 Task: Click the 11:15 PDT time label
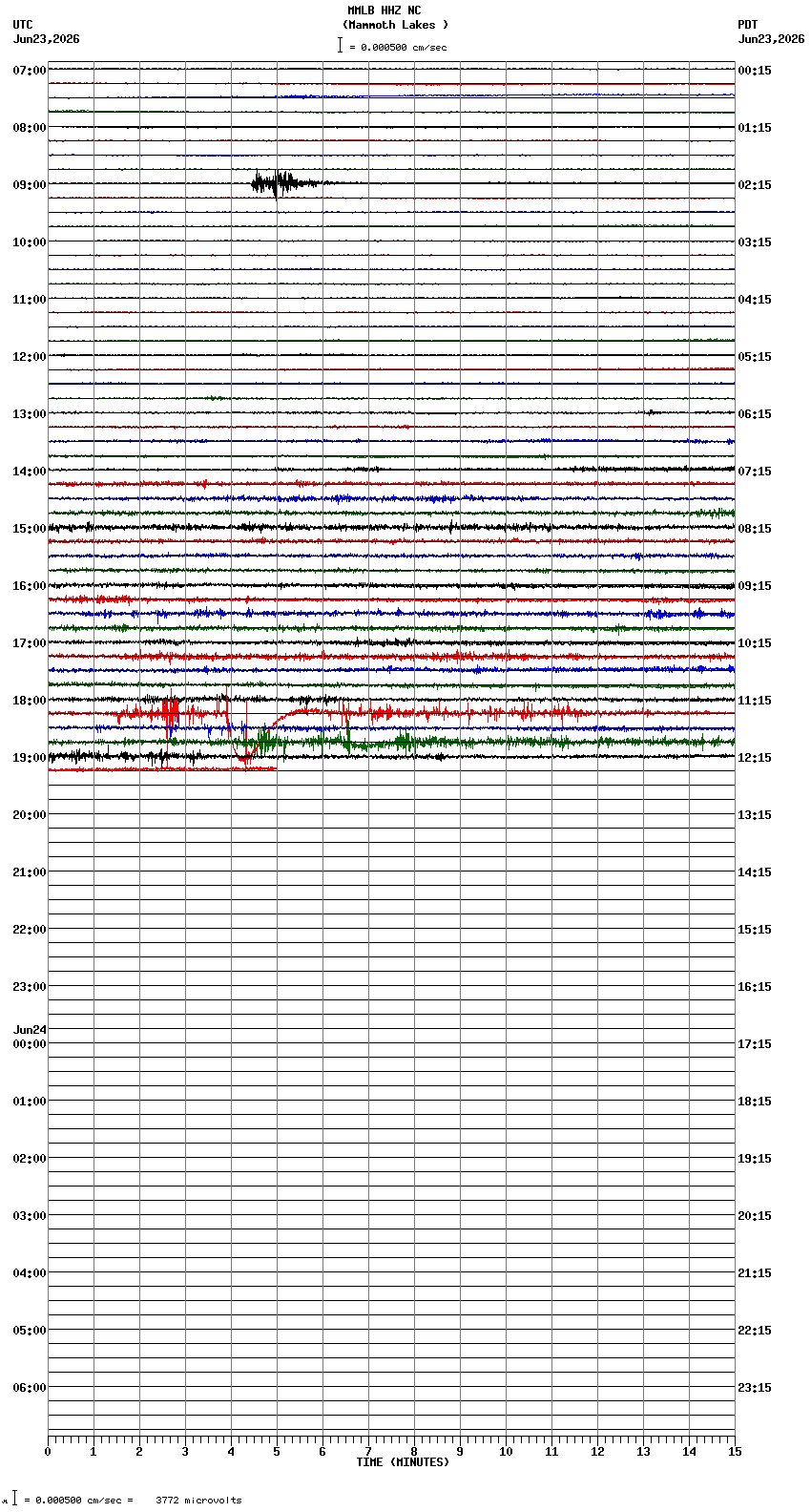click(x=755, y=701)
